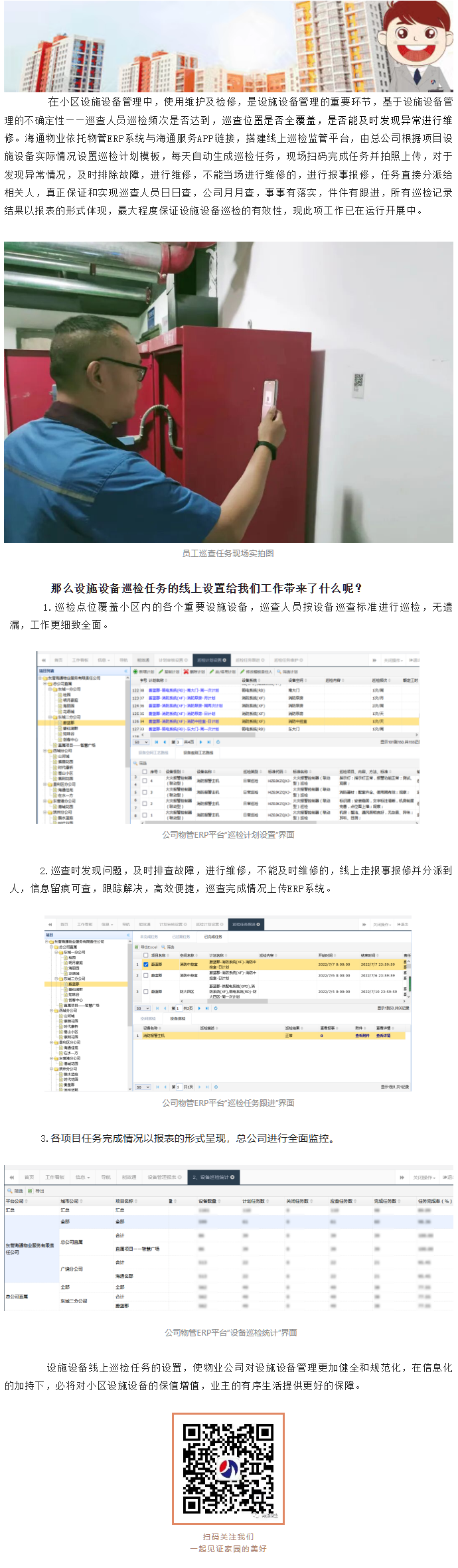The width and height of the screenshot is (458, 1568).
Task: Toggle header select-all checkbox in task table
Action: point(146,955)
